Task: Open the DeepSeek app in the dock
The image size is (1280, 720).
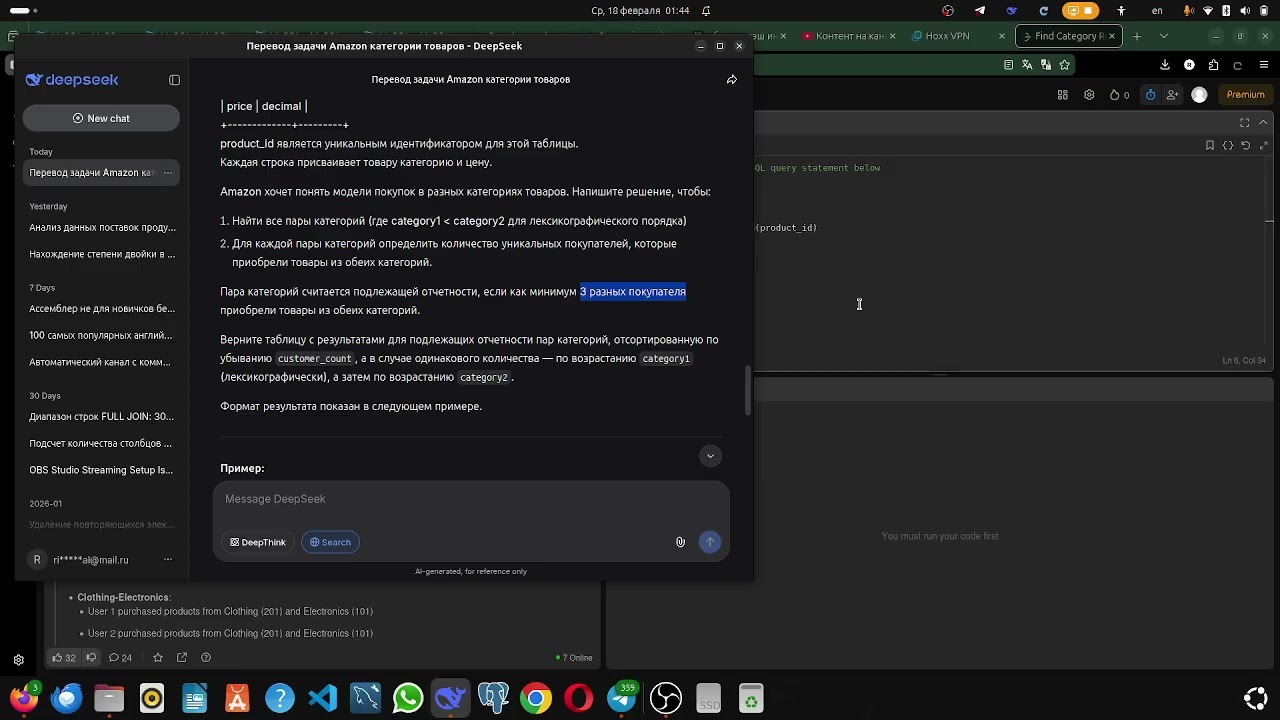Action: [x=450, y=698]
